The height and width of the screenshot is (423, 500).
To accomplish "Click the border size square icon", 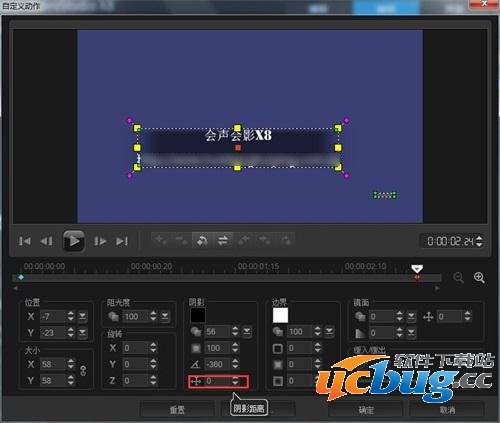I will click(278, 349).
